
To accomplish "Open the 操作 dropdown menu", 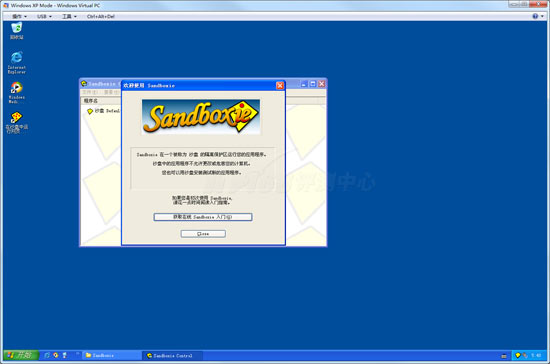I will (x=20, y=16).
